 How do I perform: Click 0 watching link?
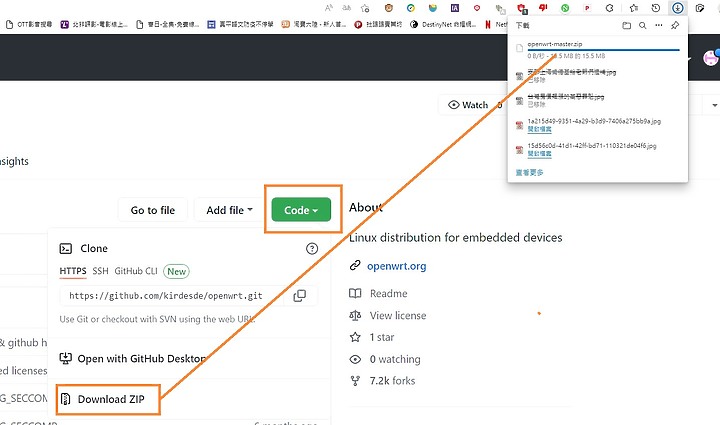(395, 359)
